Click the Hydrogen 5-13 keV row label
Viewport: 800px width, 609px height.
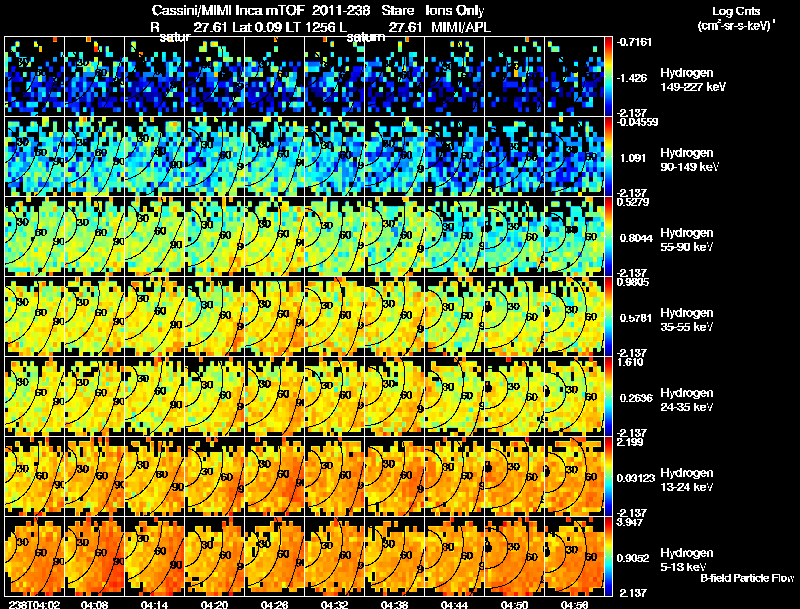coord(686,560)
